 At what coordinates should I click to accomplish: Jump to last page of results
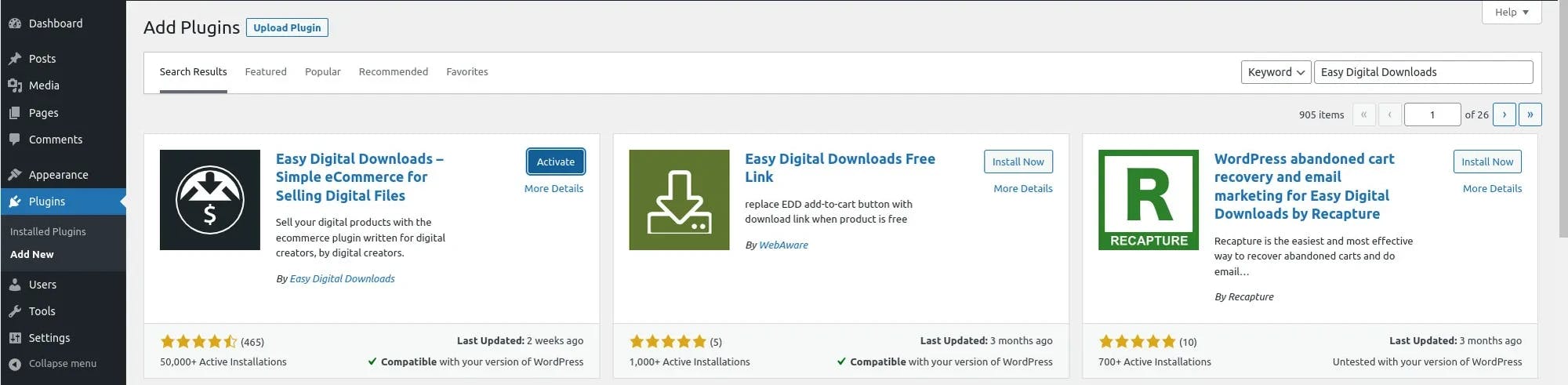click(1530, 114)
